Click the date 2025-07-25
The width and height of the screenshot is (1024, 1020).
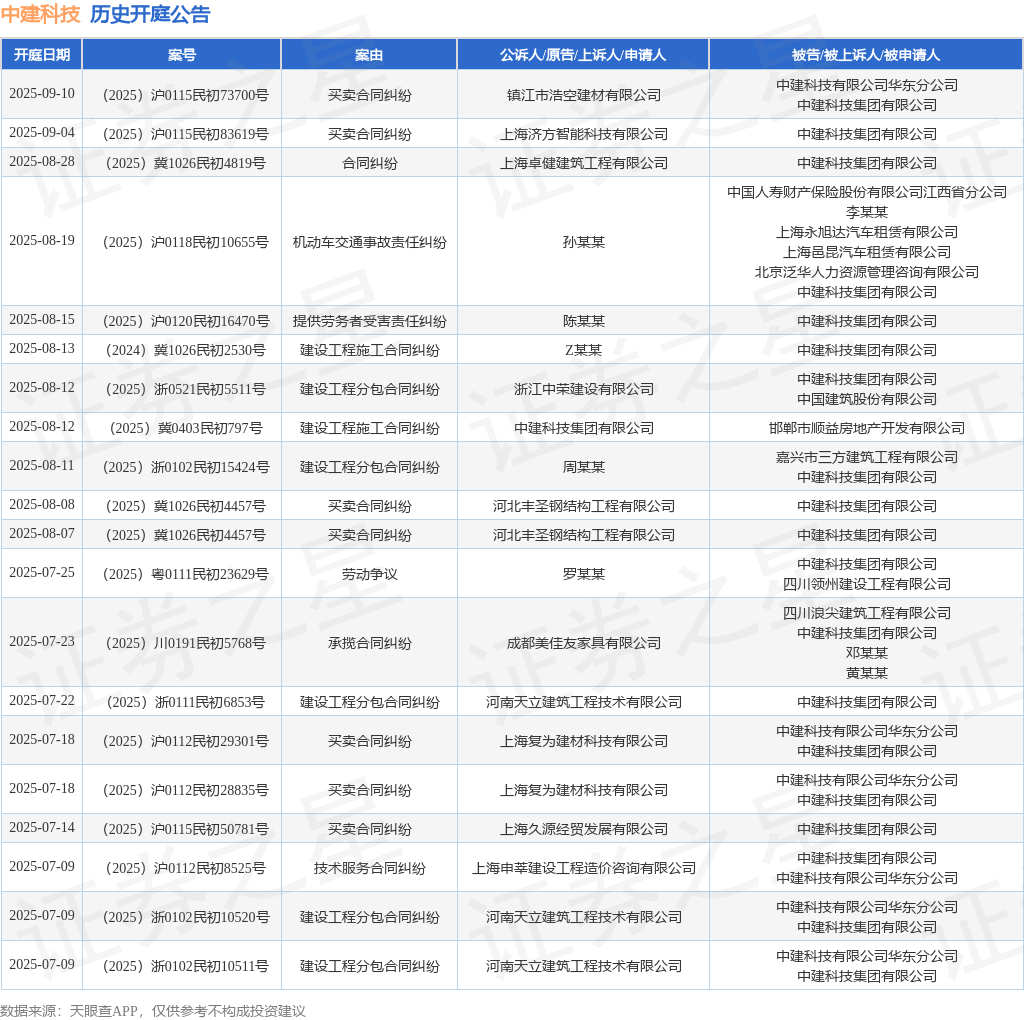[x=42, y=572]
